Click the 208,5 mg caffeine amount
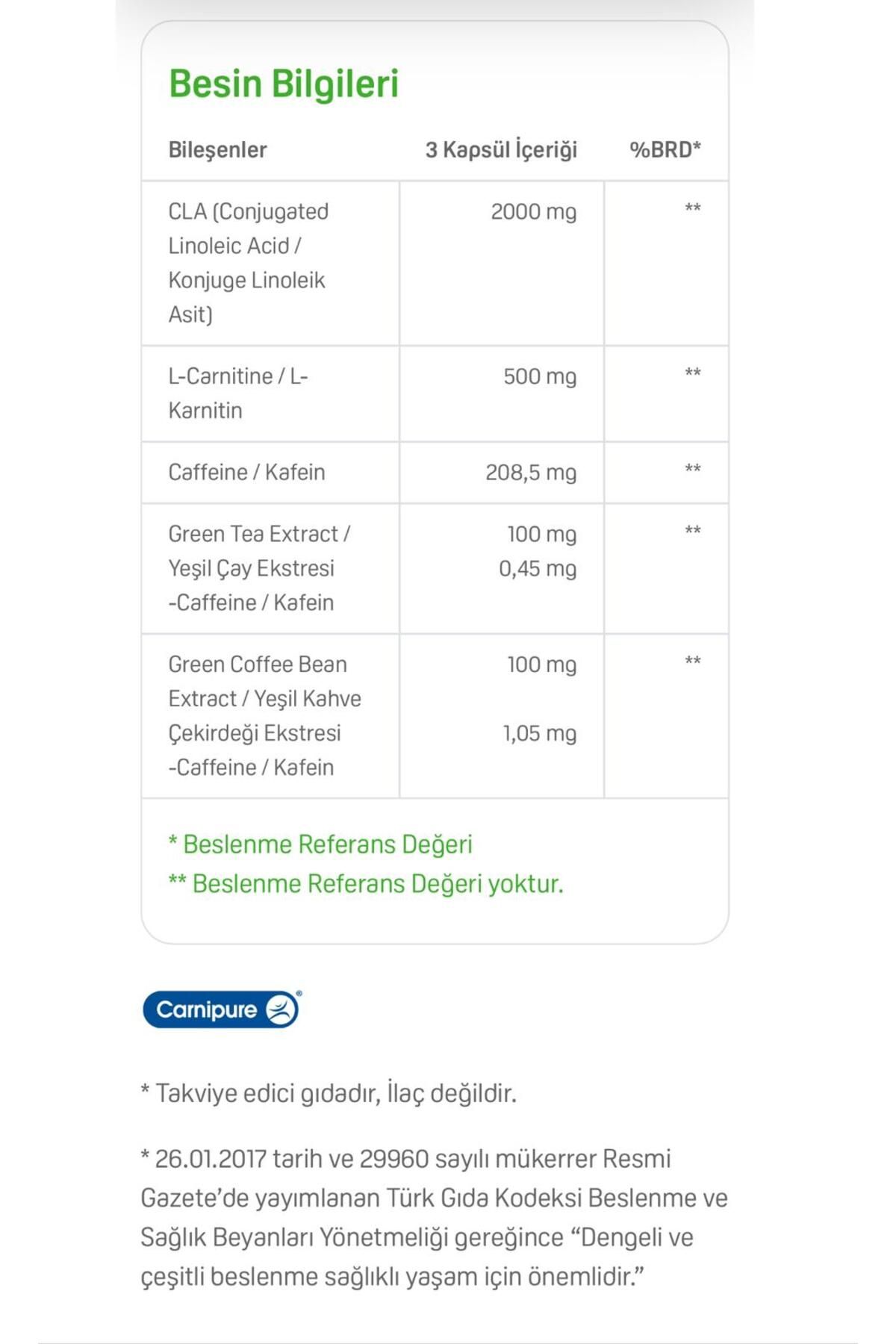Image resolution: width=896 pixels, height=1344 pixels. pyautogui.click(x=530, y=473)
